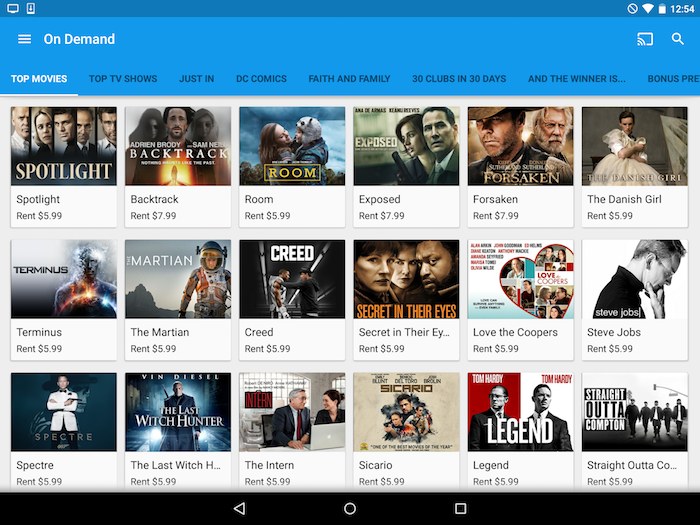
Task: Tap the Android Recent apps square button
Action: 460,508
